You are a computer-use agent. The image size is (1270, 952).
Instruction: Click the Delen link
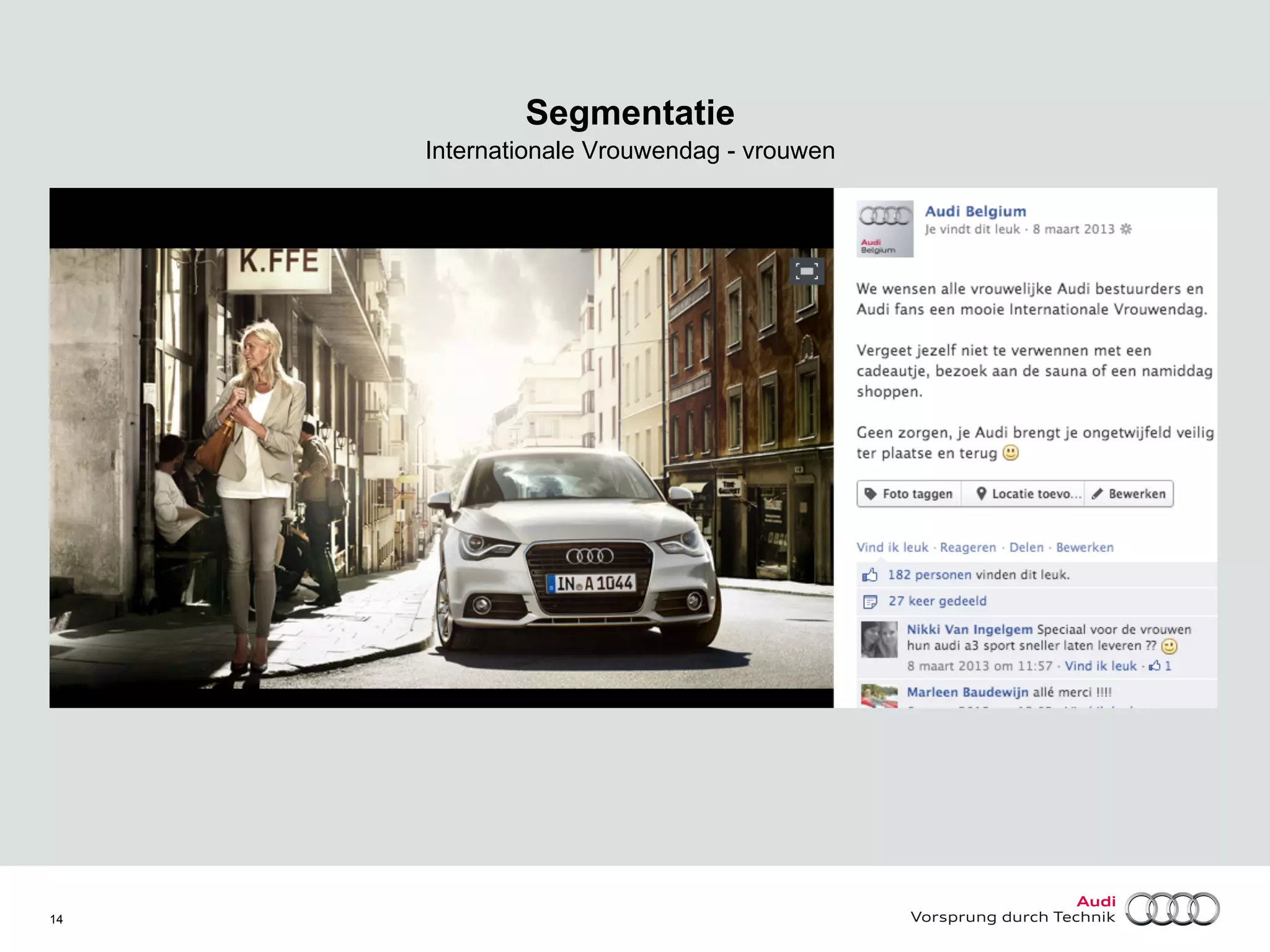[1026, 547]
